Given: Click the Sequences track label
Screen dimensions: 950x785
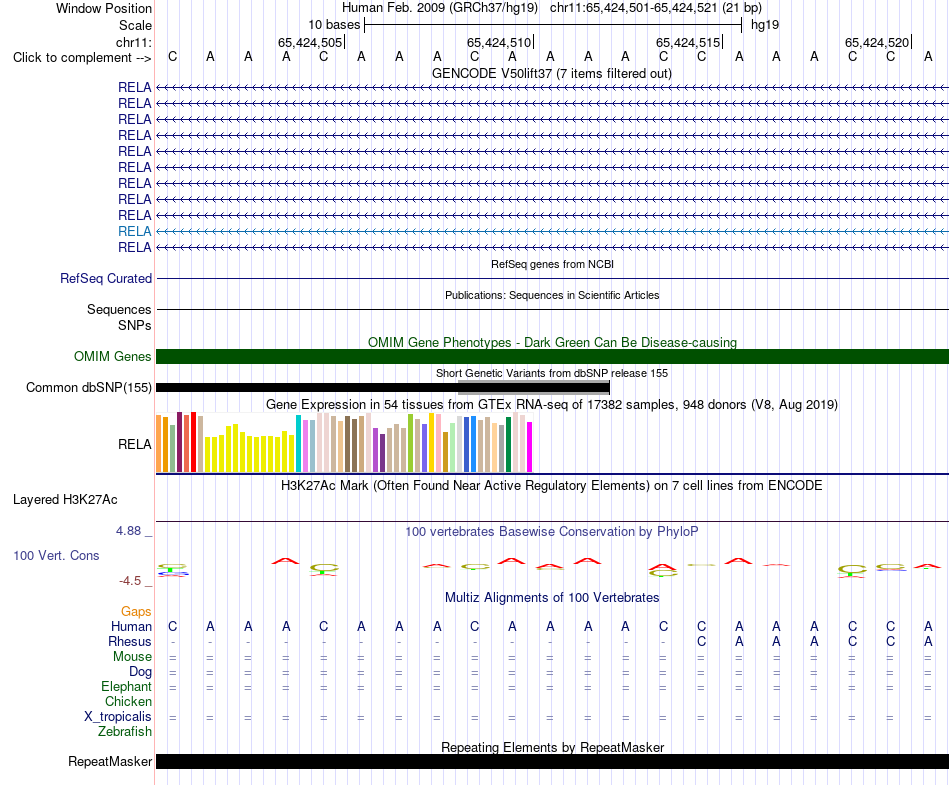Looking at the screenshot, I should point(119,310).
